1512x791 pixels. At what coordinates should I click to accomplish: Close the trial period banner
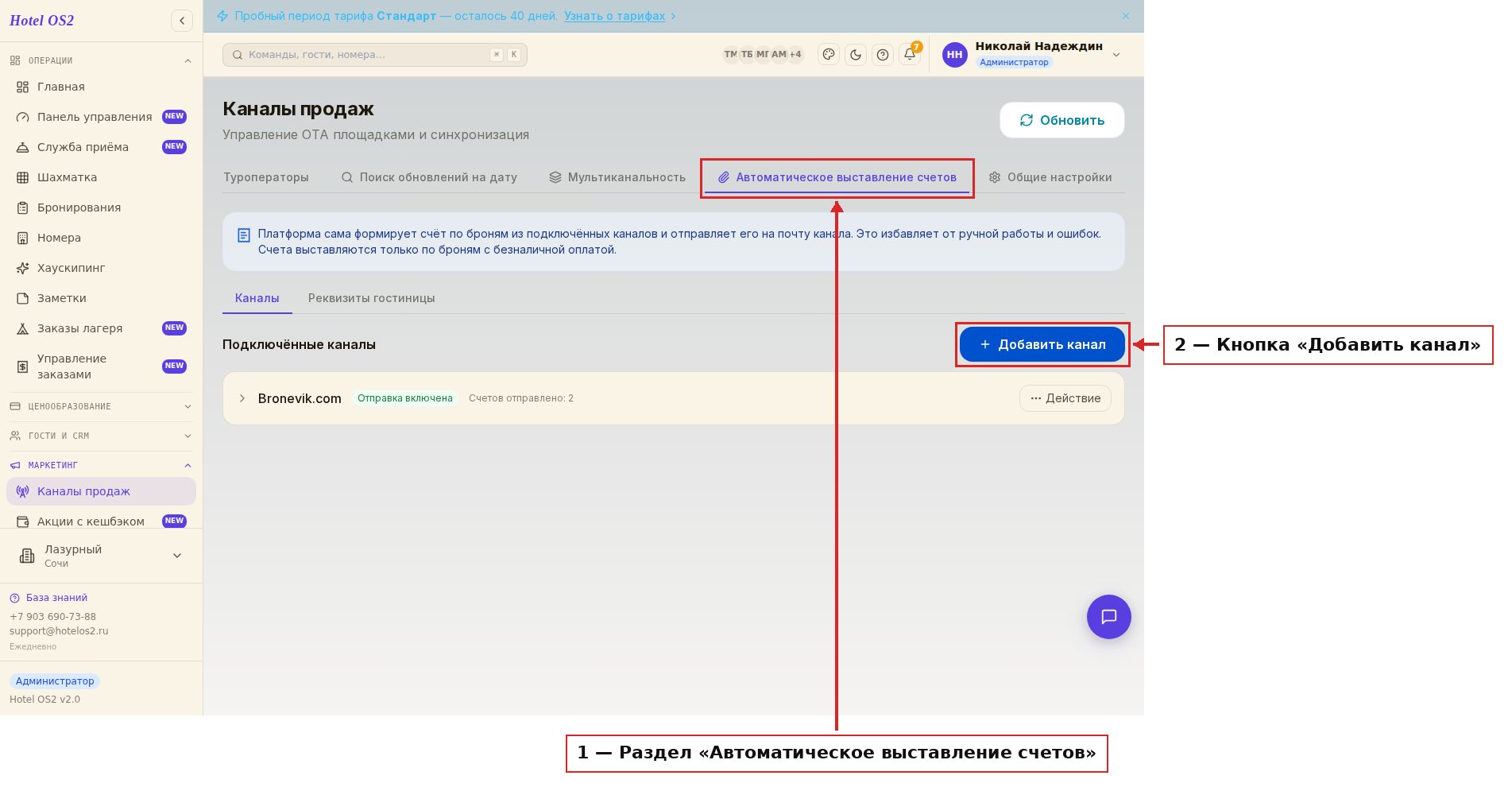pos(1126,16)
